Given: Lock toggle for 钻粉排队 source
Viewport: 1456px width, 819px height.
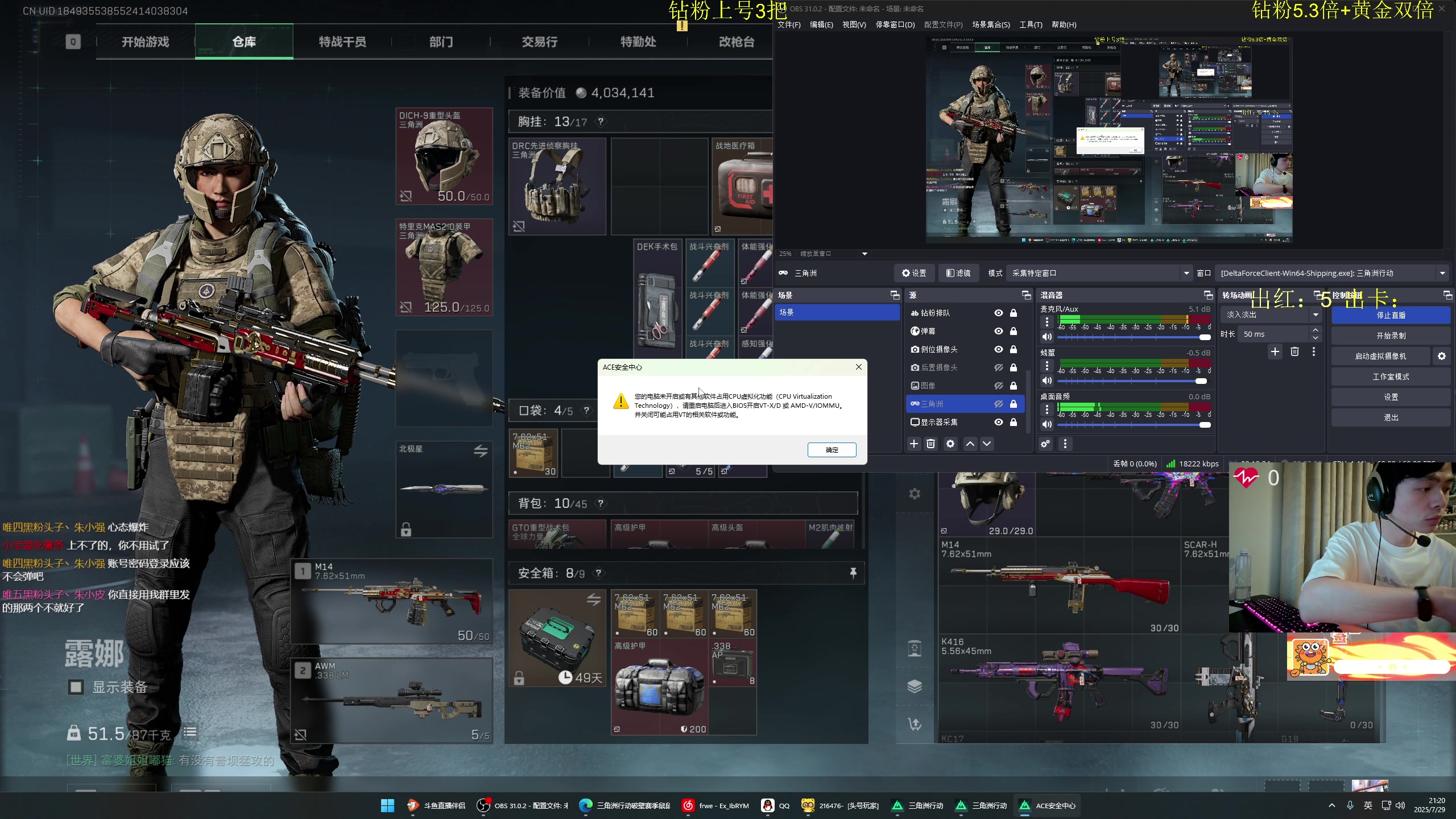Looking at the screenshot, I should (x=1014, y=313).
